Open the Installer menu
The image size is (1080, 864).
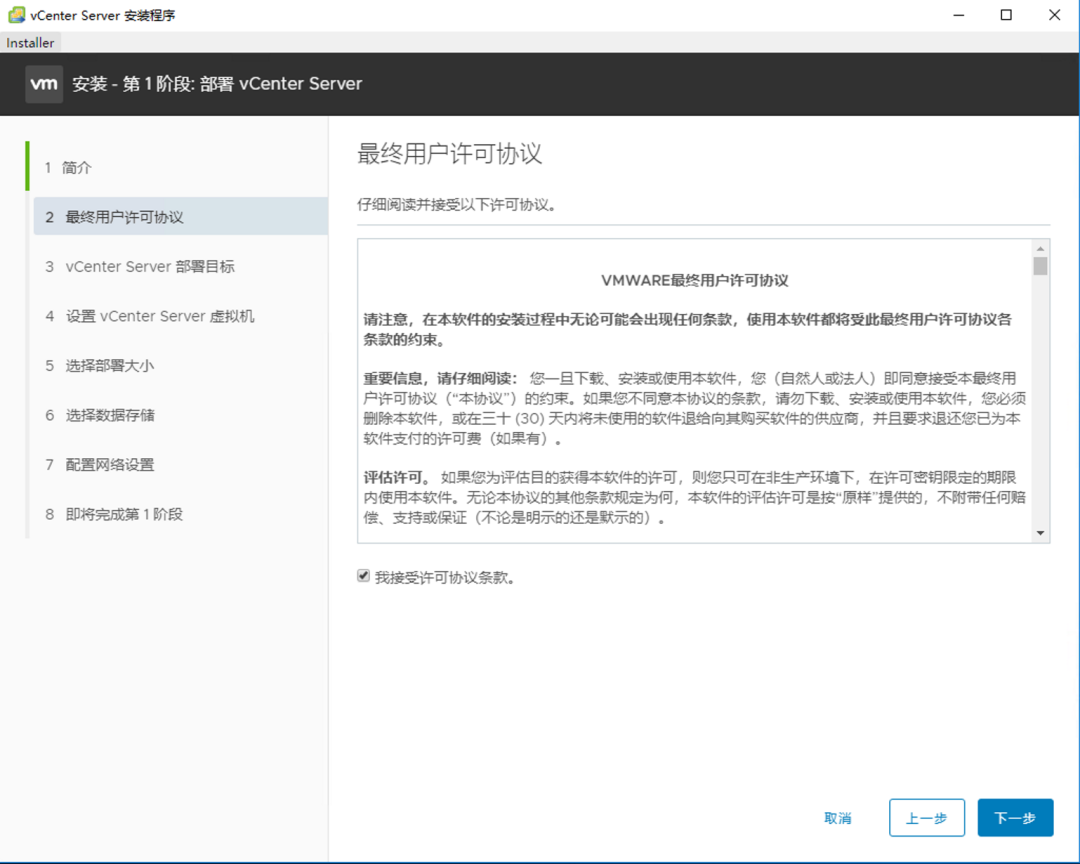[x=30, y=43]
